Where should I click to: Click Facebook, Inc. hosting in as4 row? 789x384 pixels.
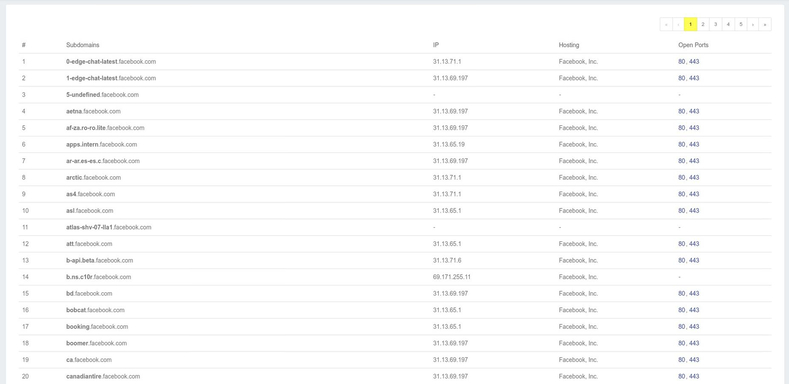[x=578, y=194]
